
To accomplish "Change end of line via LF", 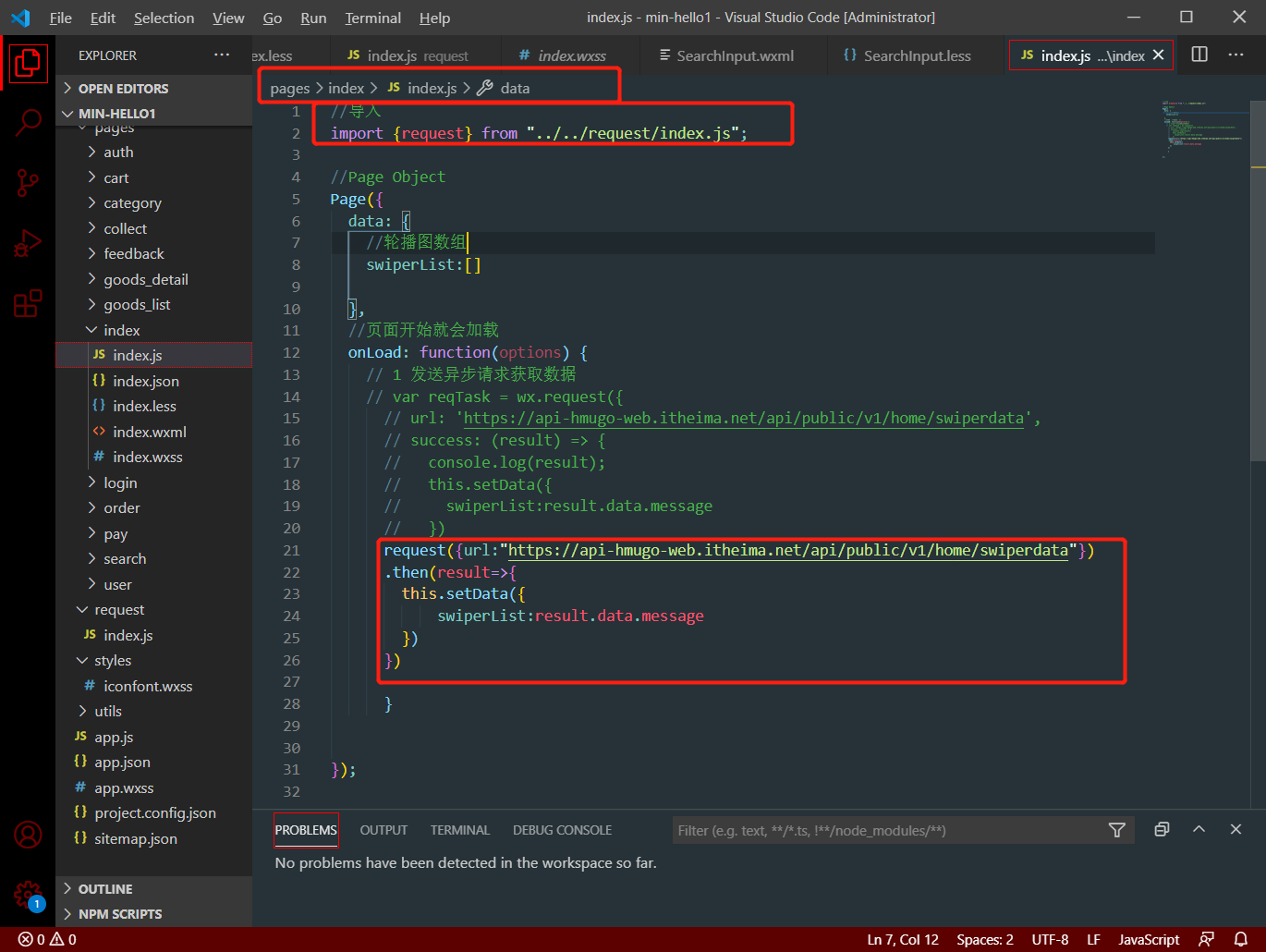I will click(x=1093, y=939).
